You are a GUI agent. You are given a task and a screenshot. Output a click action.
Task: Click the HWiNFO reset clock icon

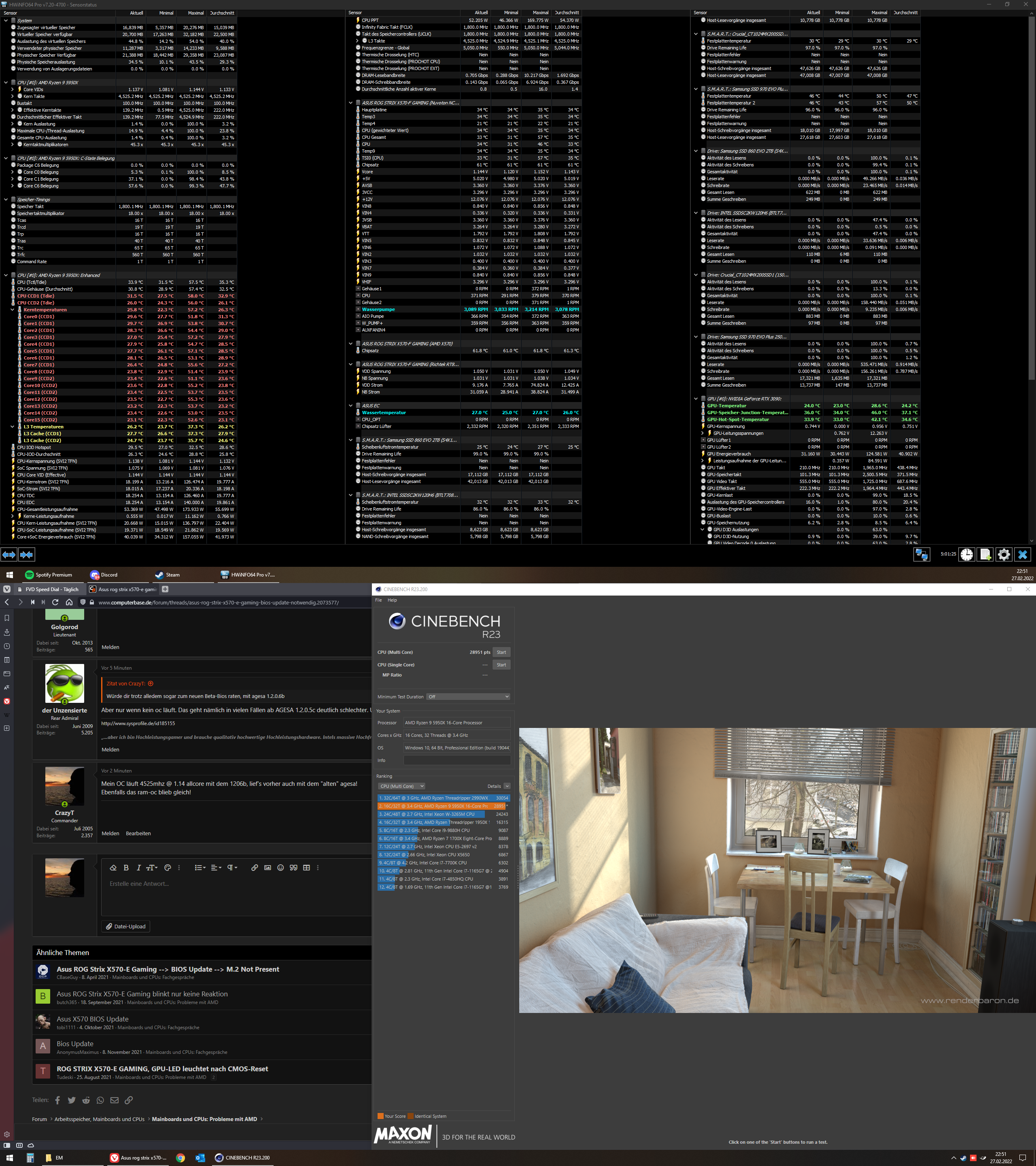click(966, 555)
